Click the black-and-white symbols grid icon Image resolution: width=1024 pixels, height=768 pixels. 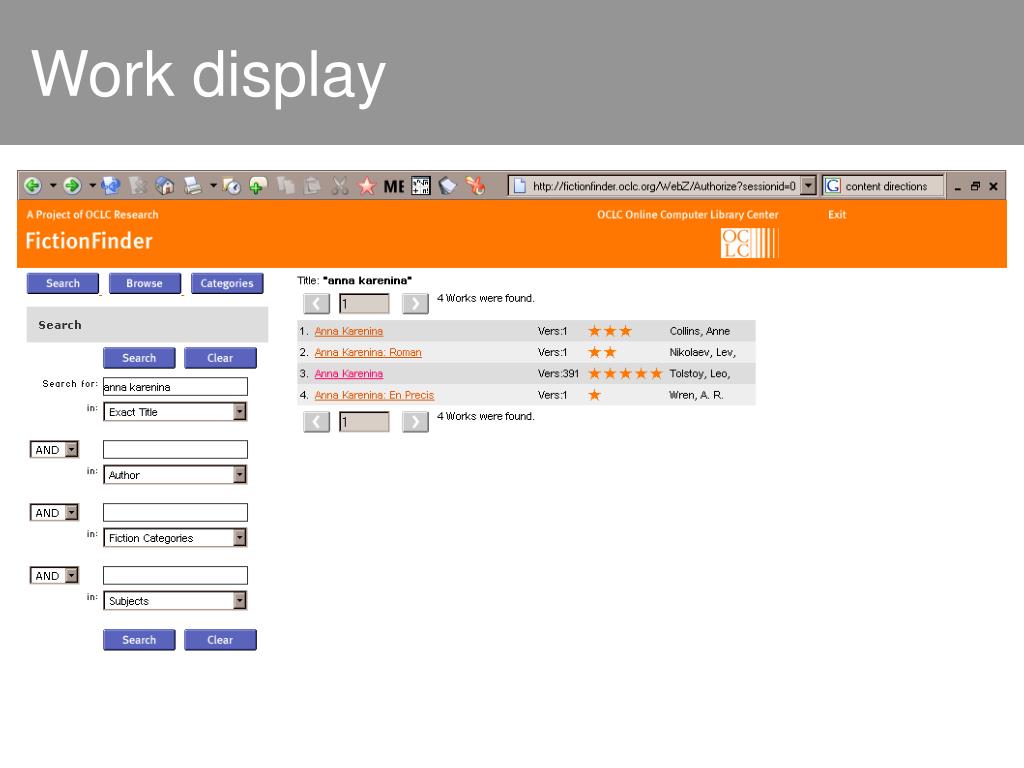pyautogui.click(x=421, y=186)
